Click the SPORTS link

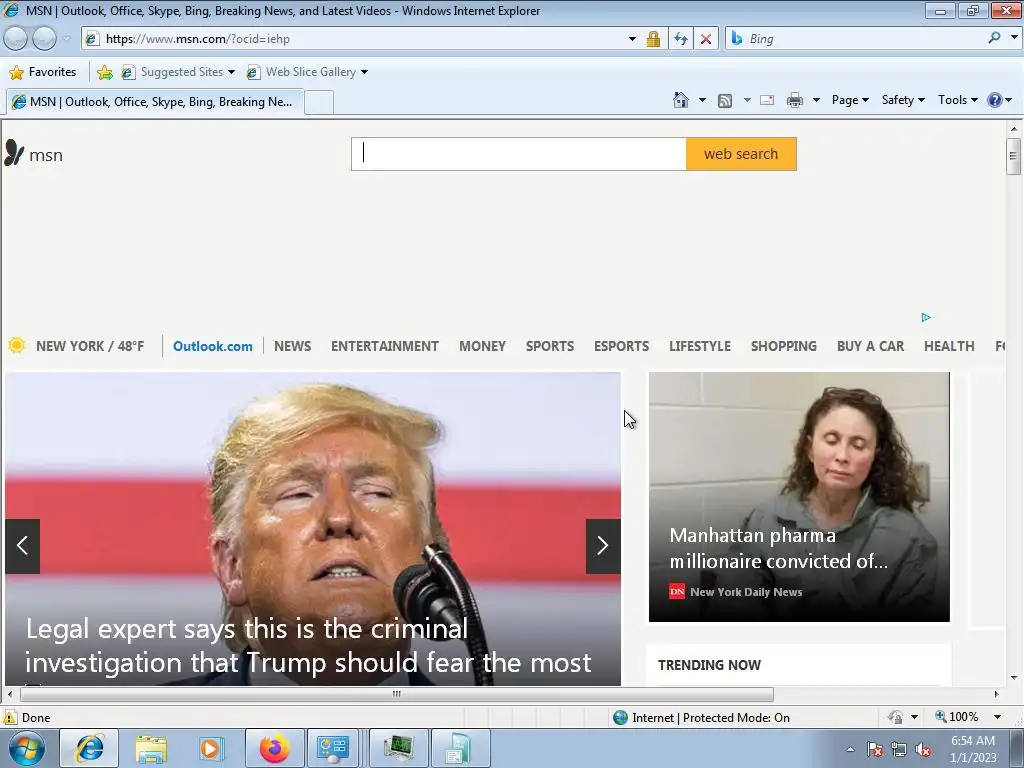[550, 346]
